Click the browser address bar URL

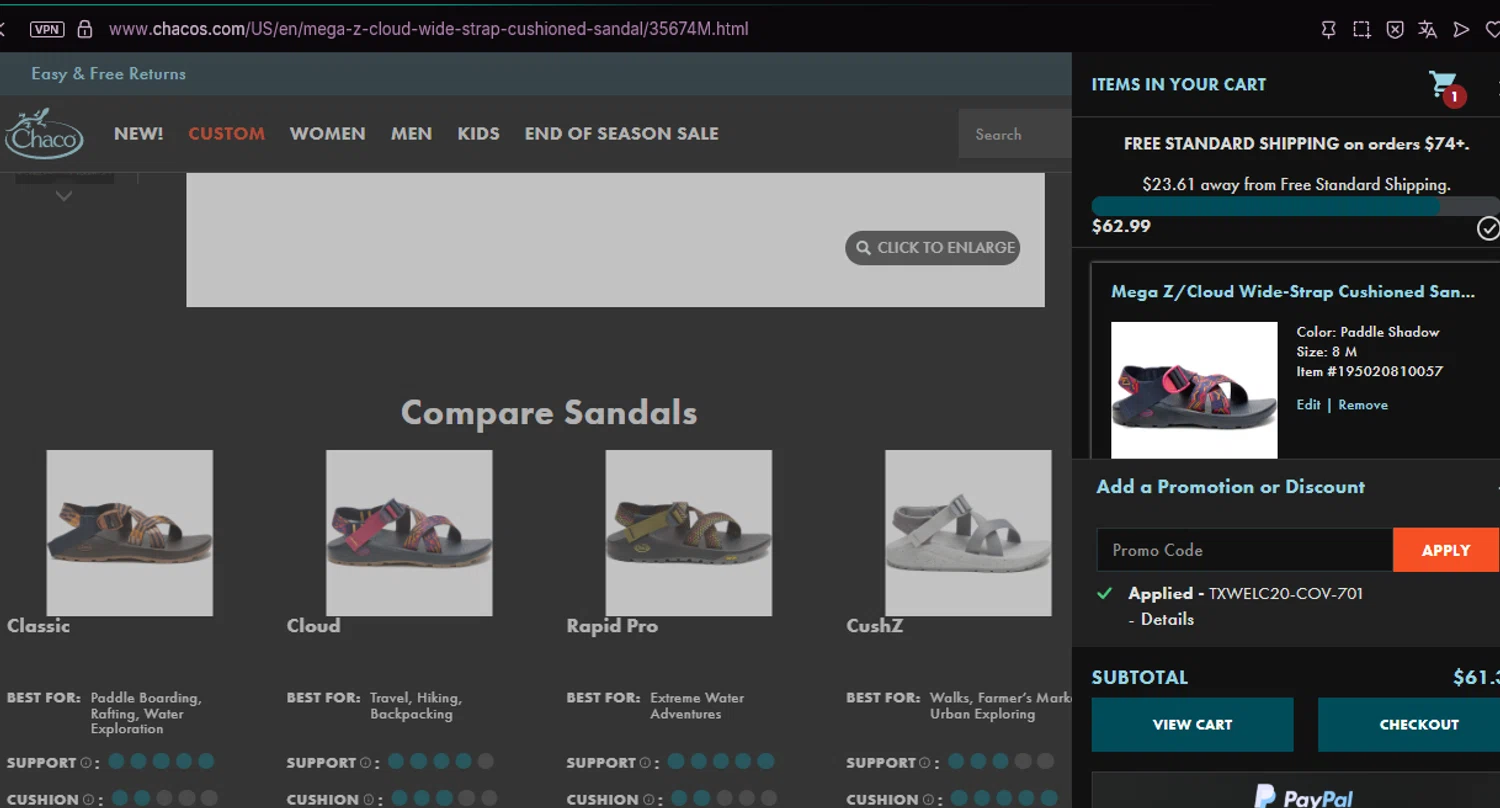[429, 29]
